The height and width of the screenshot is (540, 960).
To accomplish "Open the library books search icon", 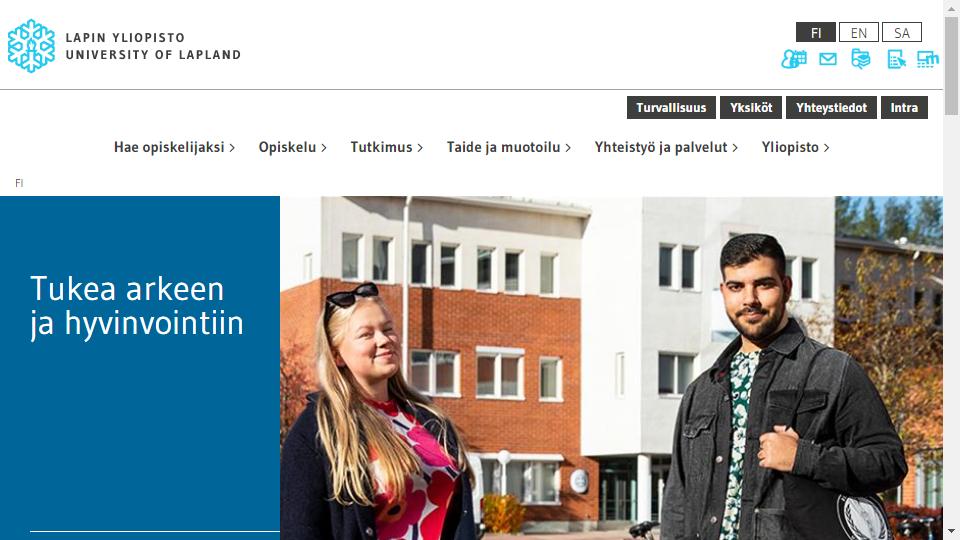I will click(861, 59).
